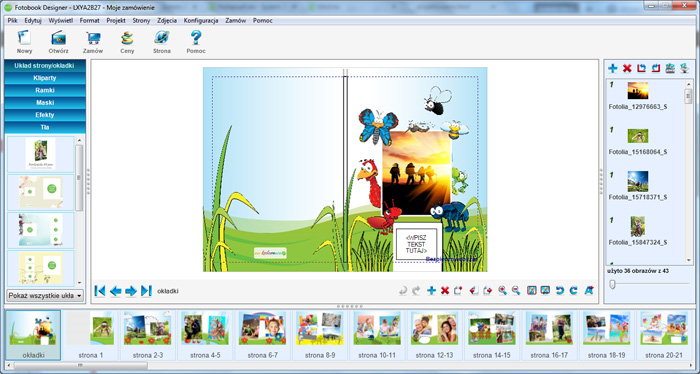Click the sunset hikers photo on the cover

(417, 174)
